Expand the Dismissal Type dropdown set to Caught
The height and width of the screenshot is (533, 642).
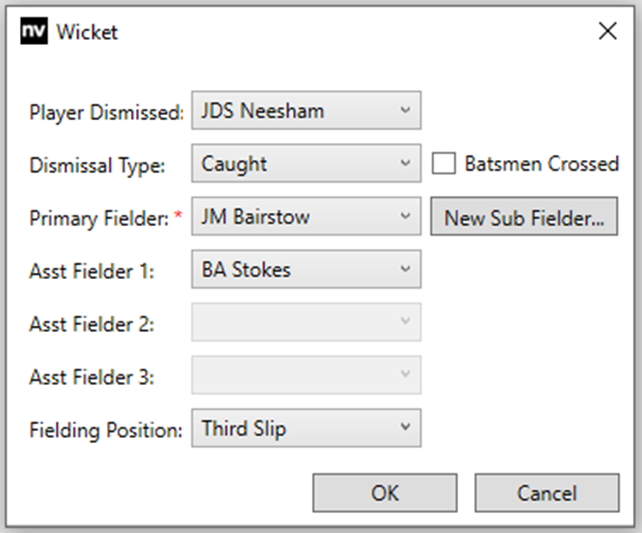point(306,164)
